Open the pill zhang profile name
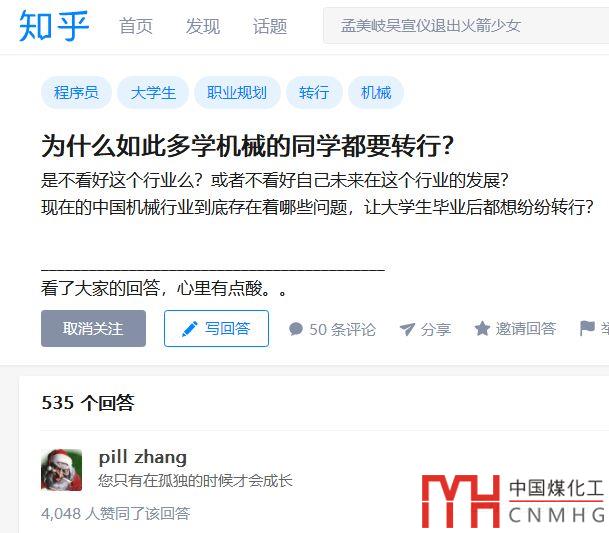This screenshot has height=533, width=609. point(143,457)
